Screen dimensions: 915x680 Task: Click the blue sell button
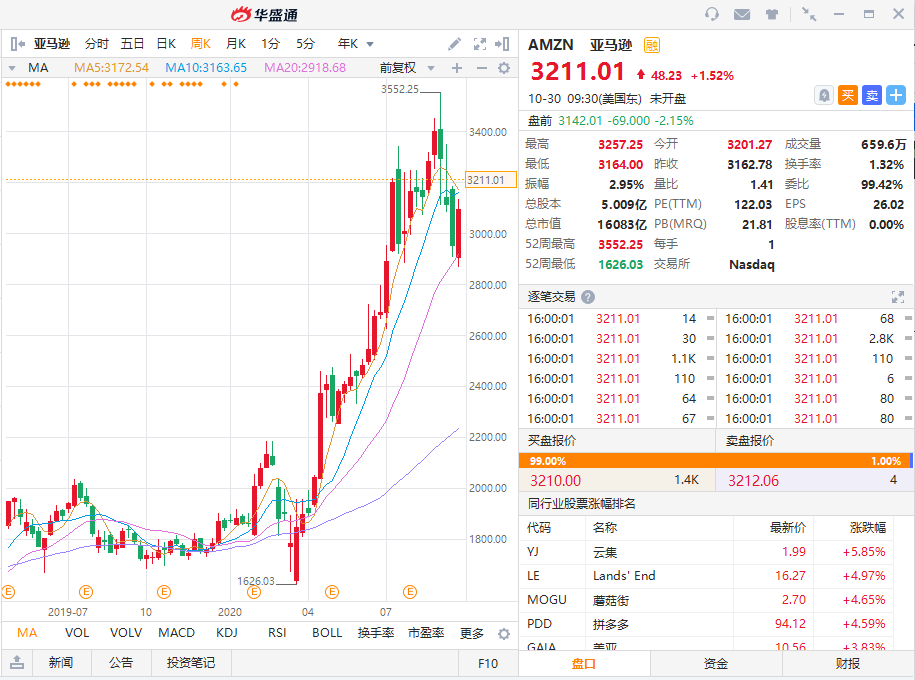[x=872, y=95]
